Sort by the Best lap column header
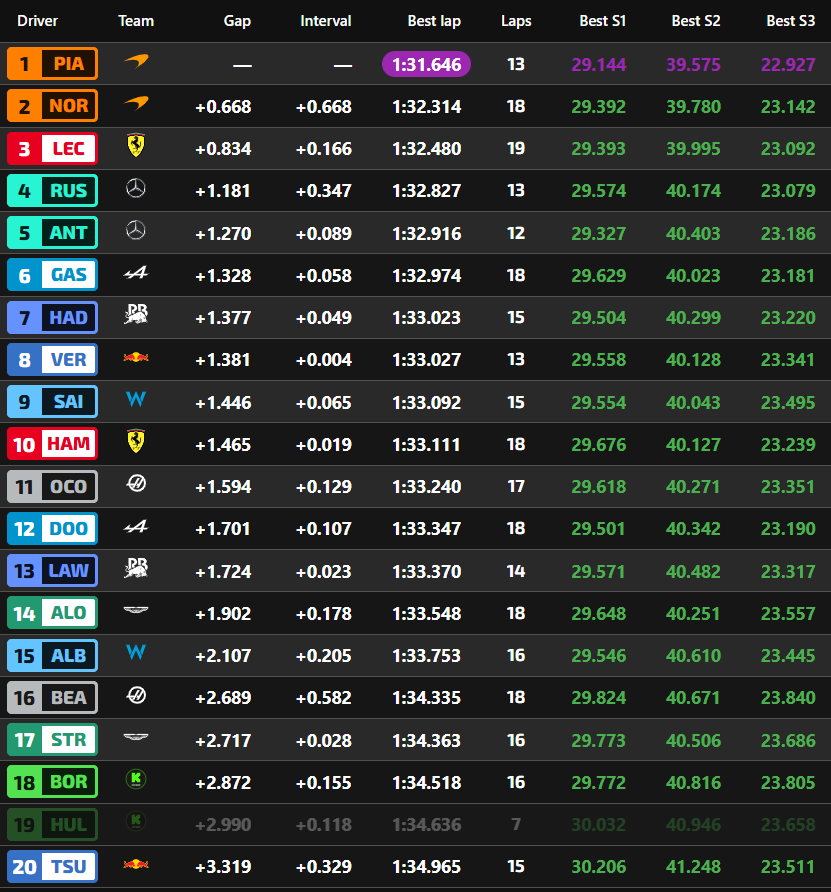 434,21
